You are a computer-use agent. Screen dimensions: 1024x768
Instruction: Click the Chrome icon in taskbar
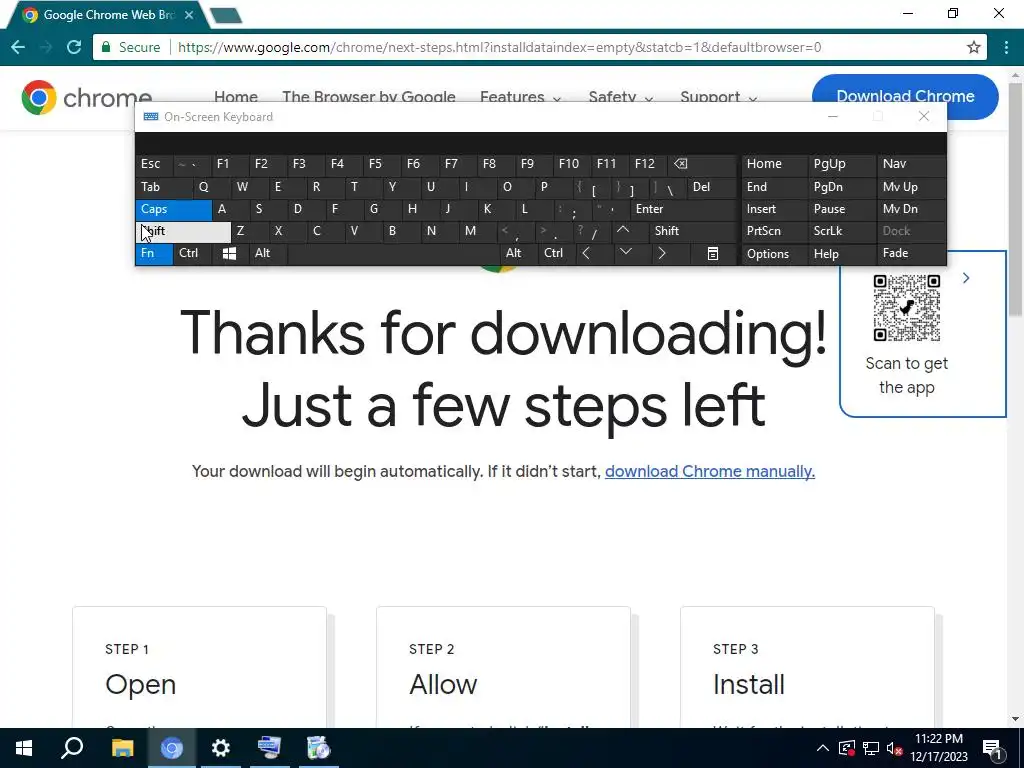point(172,748)
